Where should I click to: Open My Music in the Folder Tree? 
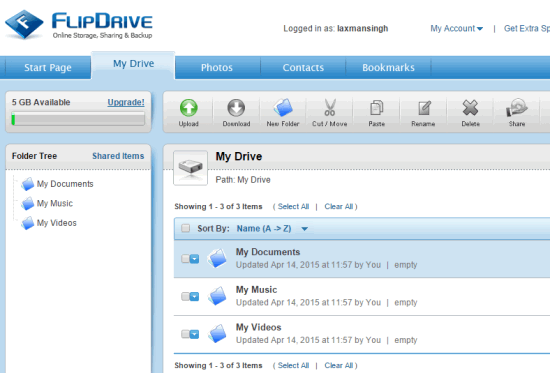(x=55, y=204)
